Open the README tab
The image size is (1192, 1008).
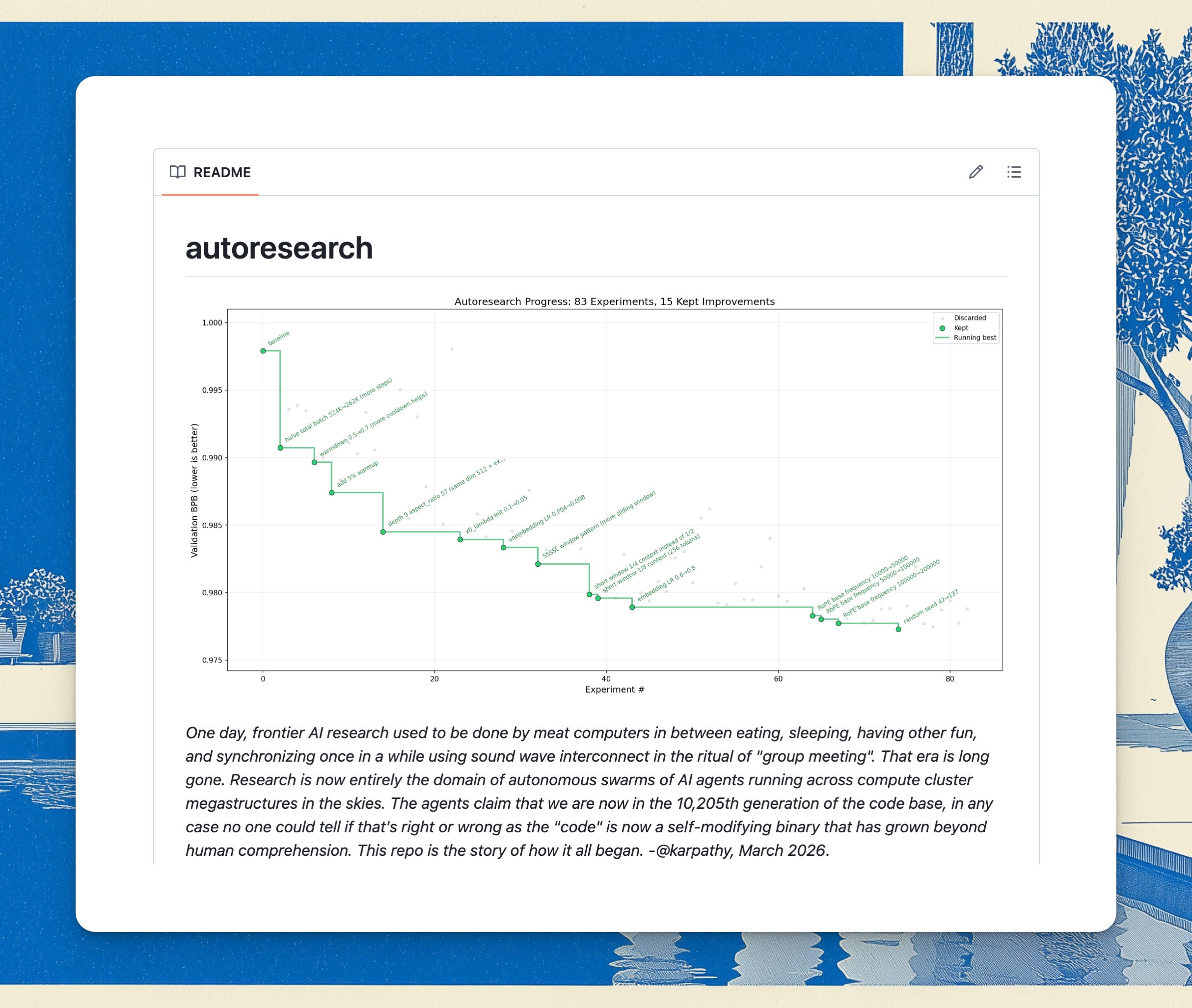pos(211,172)
